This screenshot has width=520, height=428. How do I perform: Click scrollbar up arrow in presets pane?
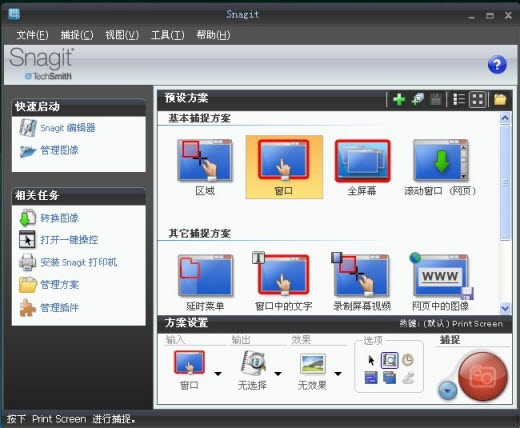[x=505, y=118]
